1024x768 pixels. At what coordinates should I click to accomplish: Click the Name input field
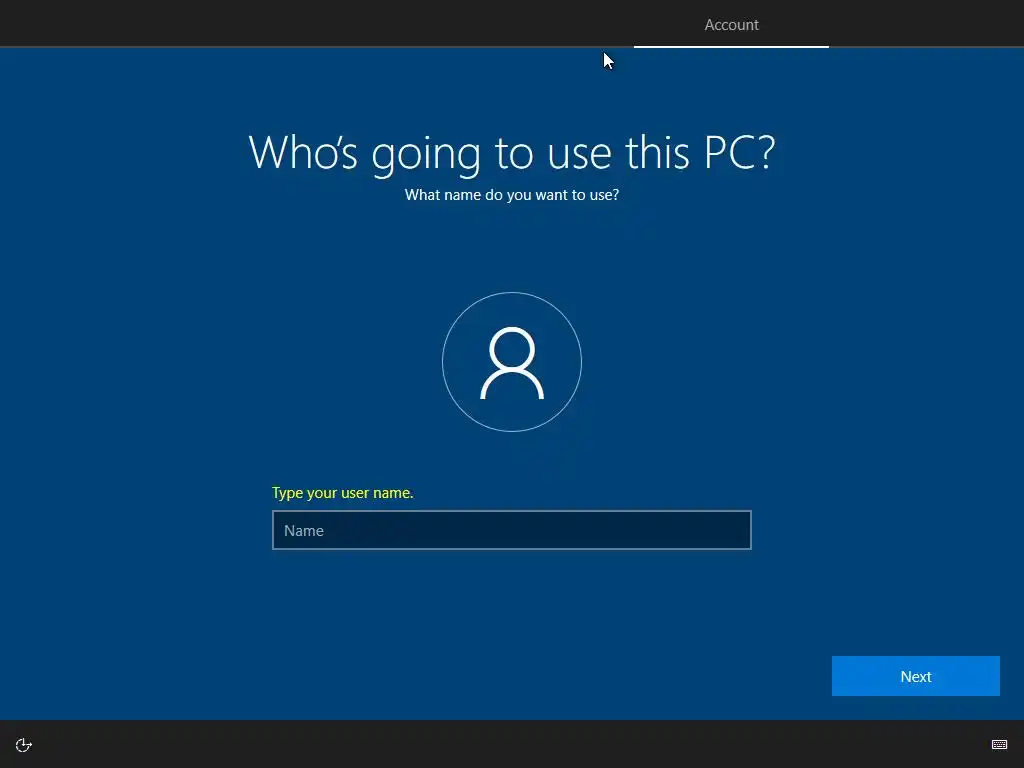511,530
